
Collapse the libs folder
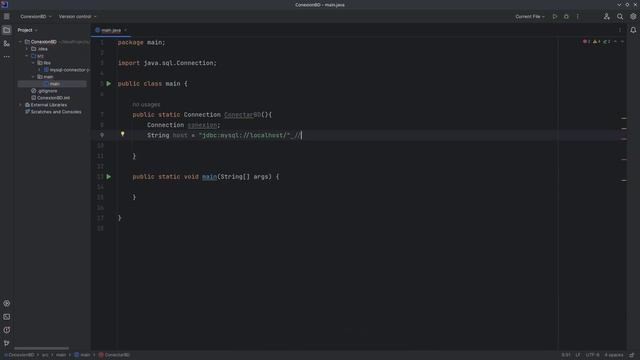pos(33,63)
